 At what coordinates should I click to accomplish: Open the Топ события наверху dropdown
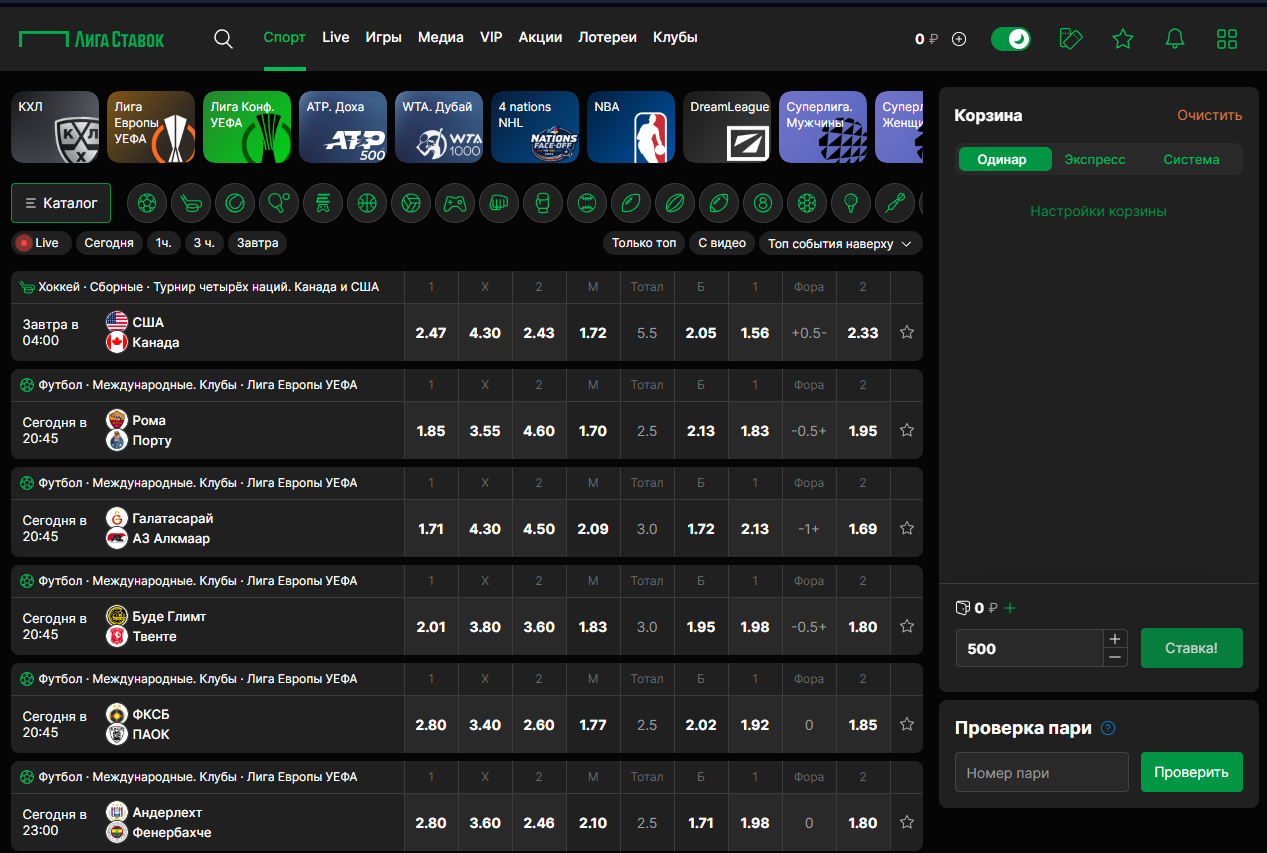coord(840,243)
